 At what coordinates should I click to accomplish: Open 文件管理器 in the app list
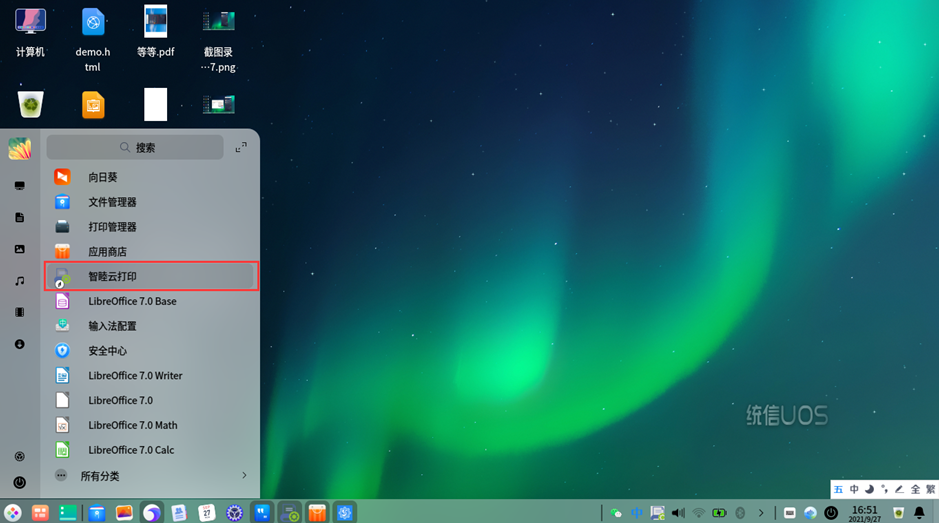(151, 202)
